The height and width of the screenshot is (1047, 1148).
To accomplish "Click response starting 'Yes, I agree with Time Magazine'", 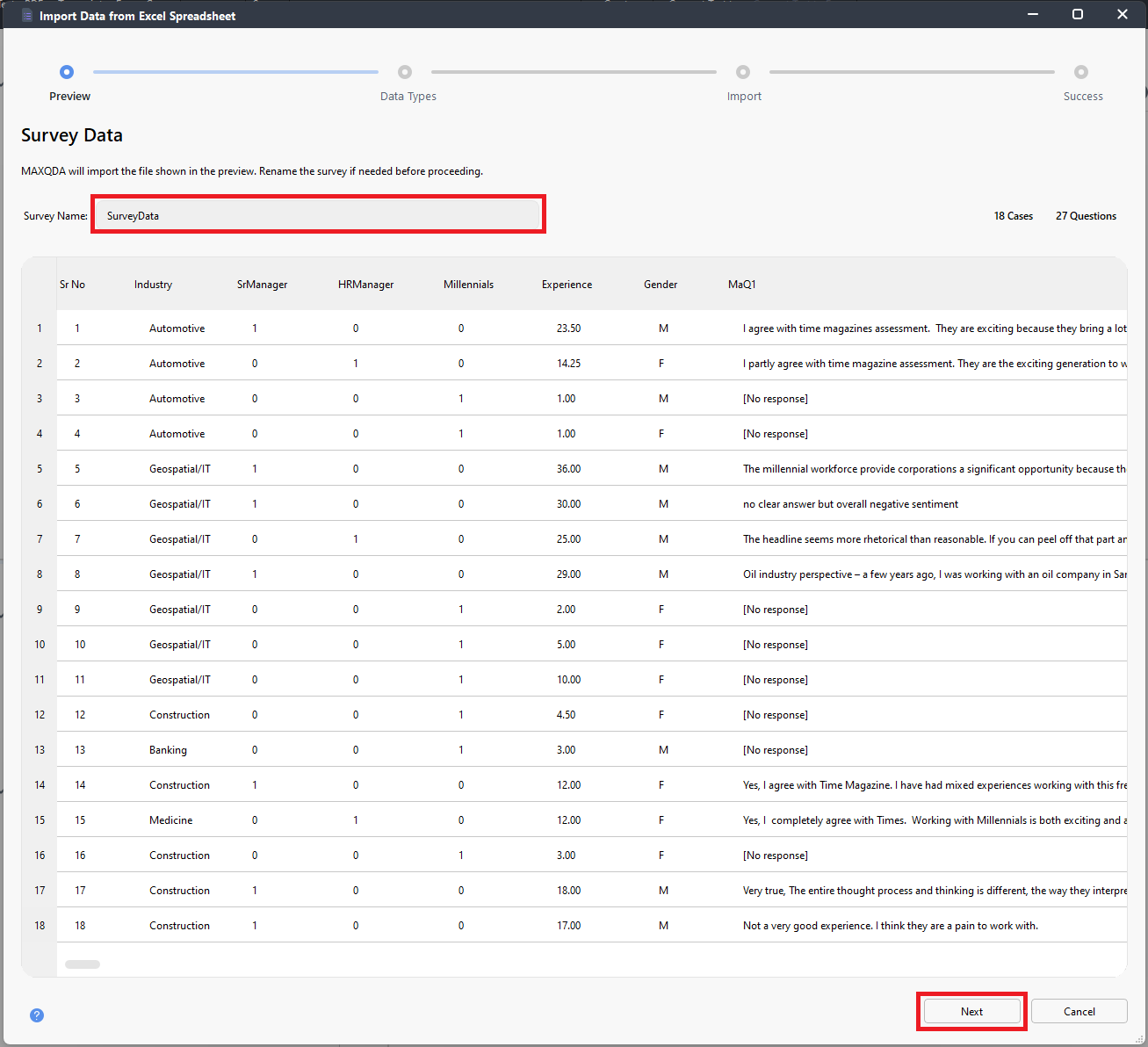I will click(x=935, y=785).
